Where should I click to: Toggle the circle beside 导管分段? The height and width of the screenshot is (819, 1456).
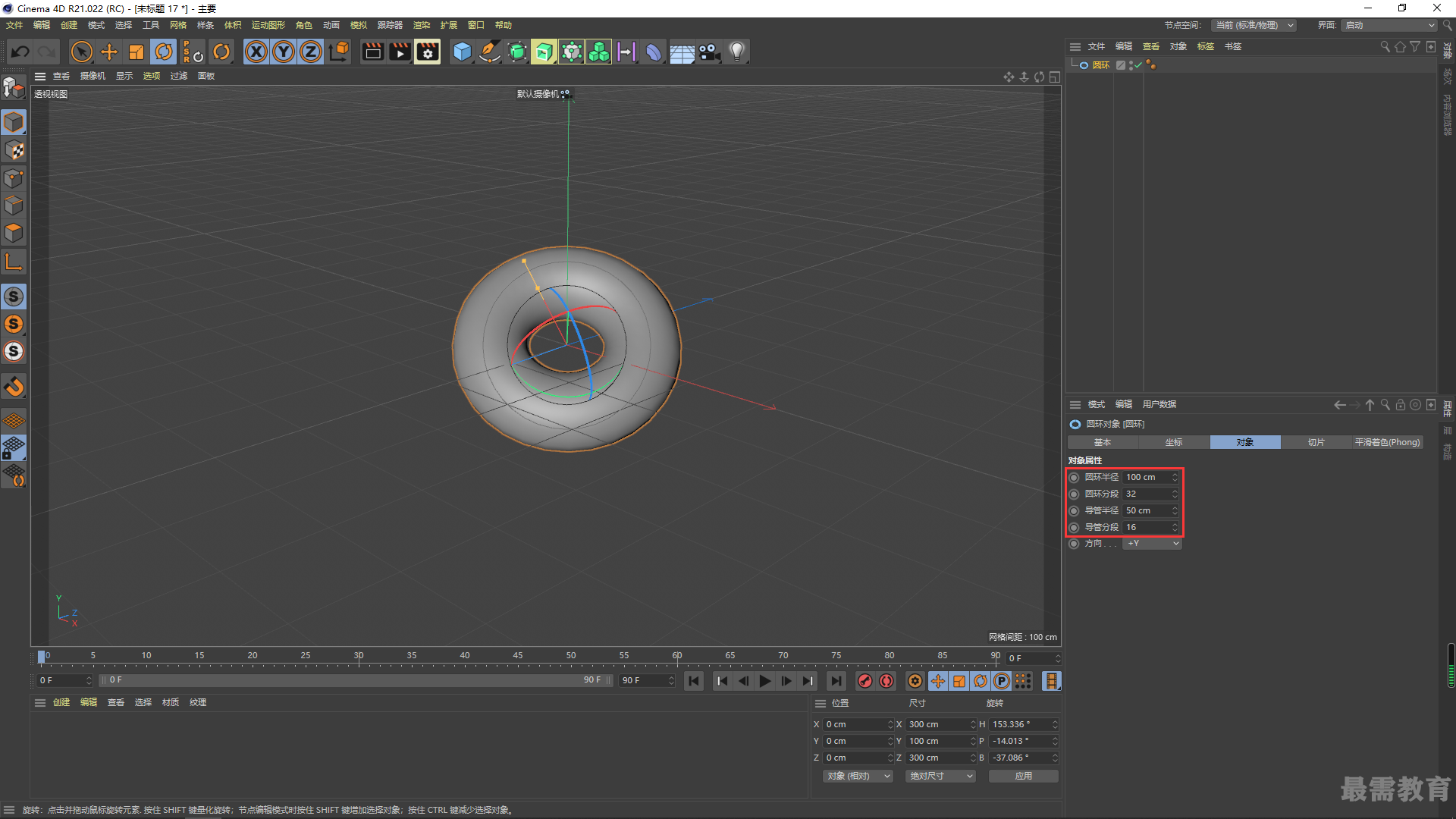pos(1074,527)
